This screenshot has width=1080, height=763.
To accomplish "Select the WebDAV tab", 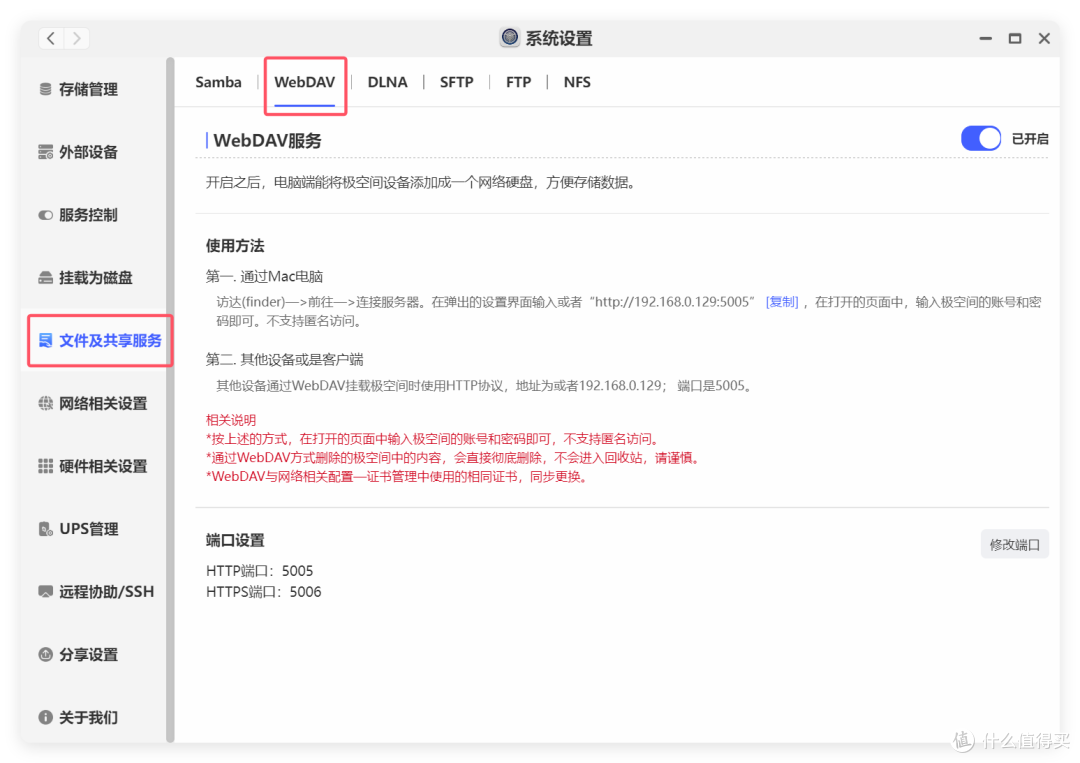I will (x=304, y=82).
